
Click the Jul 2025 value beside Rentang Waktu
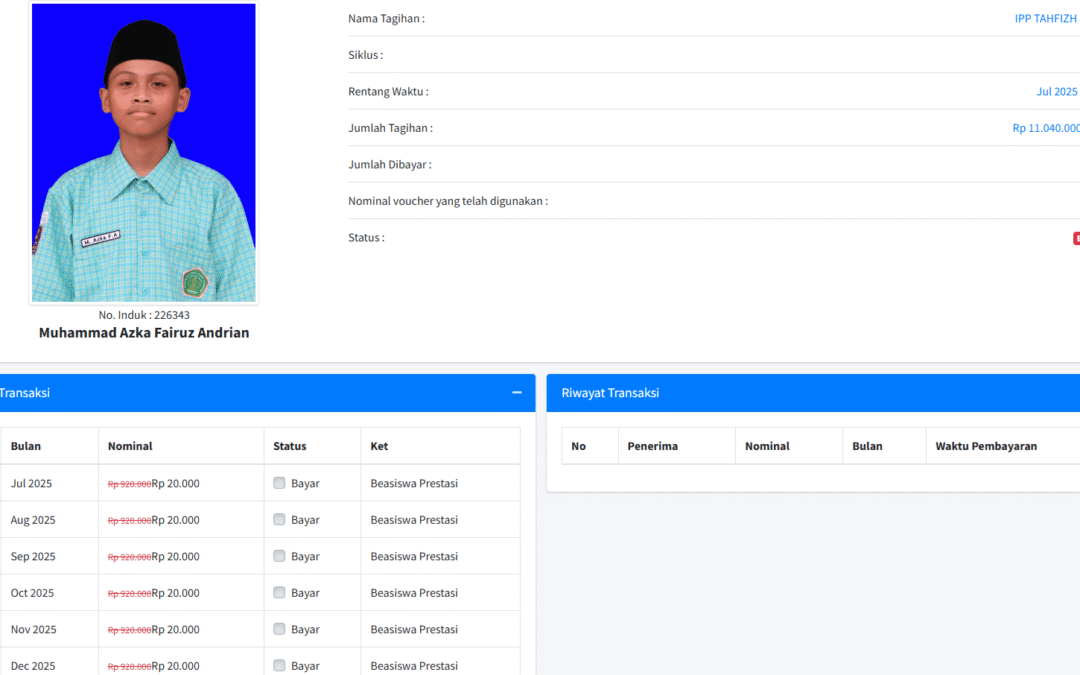(1057, 92)
